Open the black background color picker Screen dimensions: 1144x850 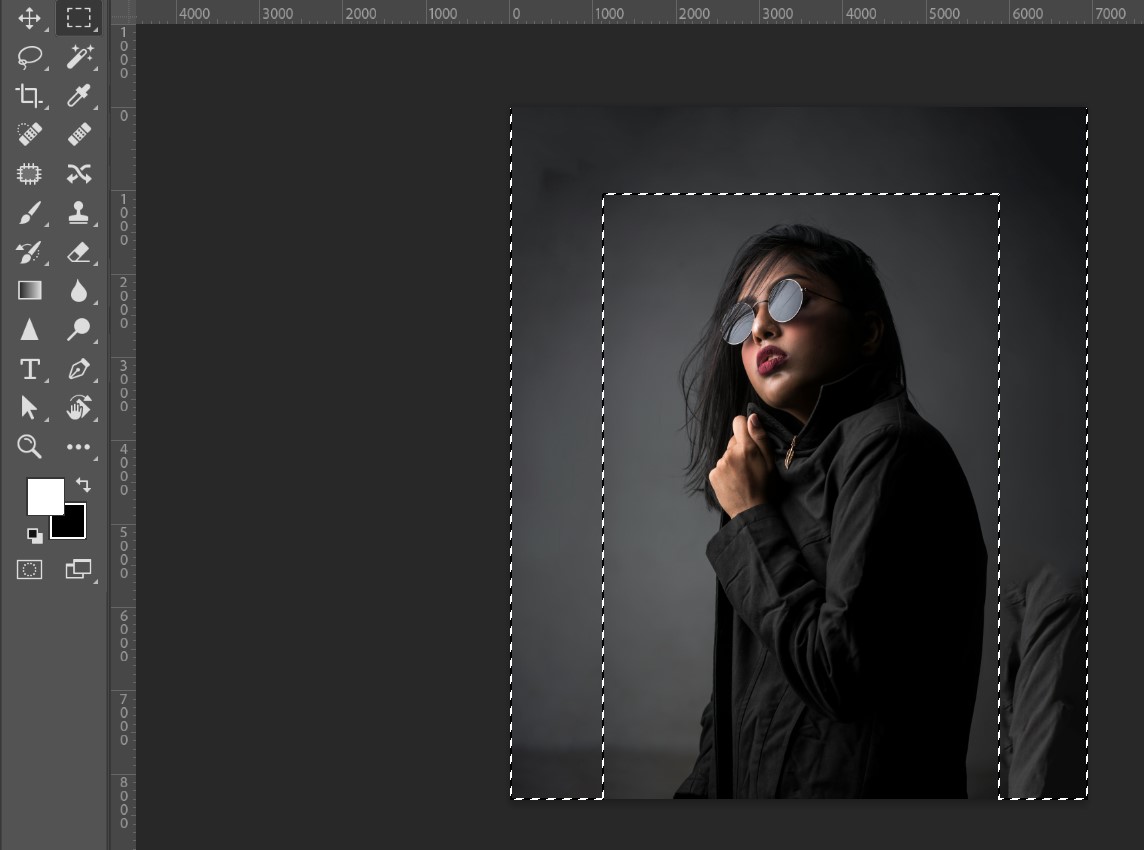(x=74, y=525)
